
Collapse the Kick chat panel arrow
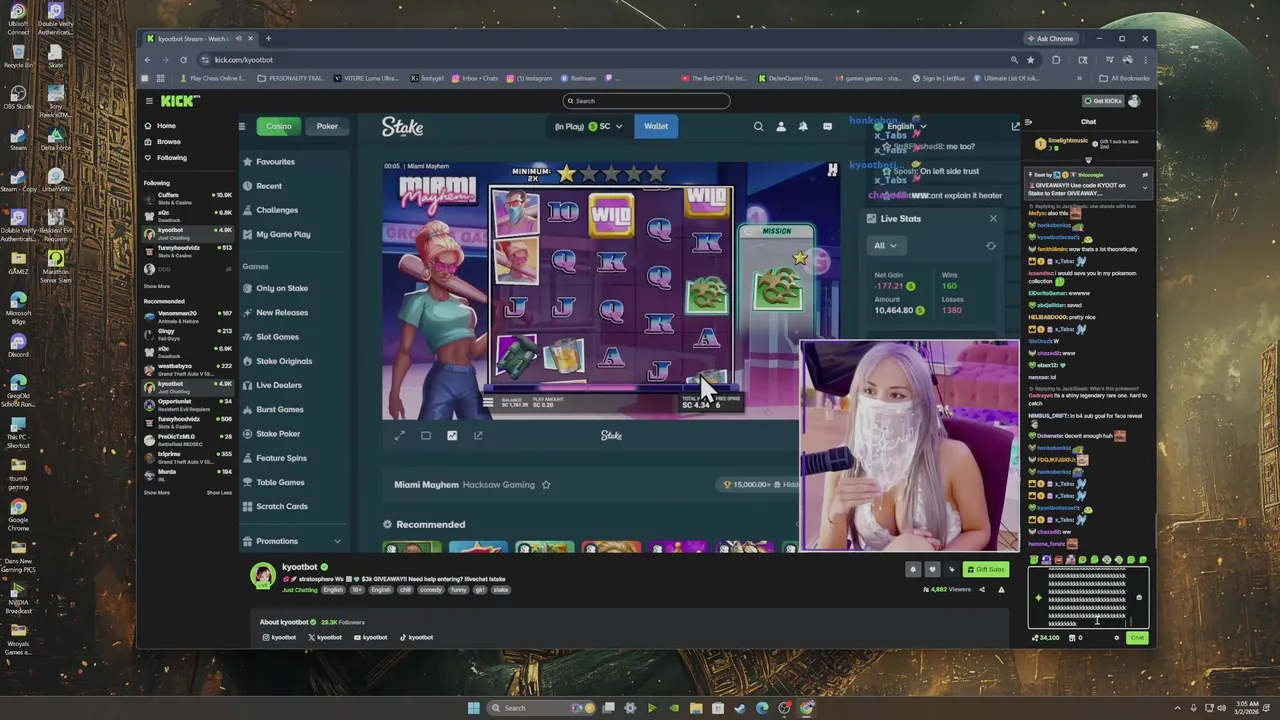tap(1028, 122)
